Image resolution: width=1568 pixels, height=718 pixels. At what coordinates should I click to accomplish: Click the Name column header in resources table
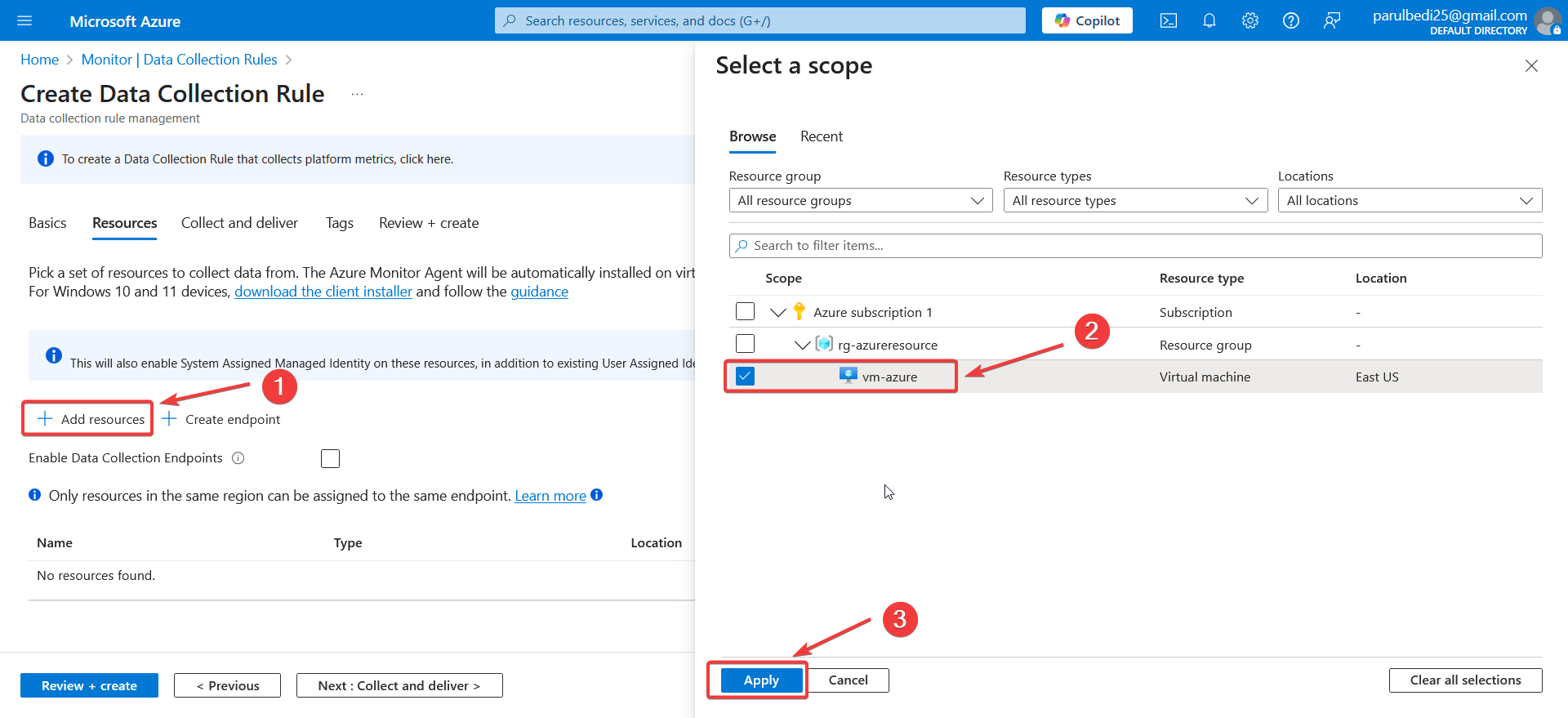click(55, 542)
